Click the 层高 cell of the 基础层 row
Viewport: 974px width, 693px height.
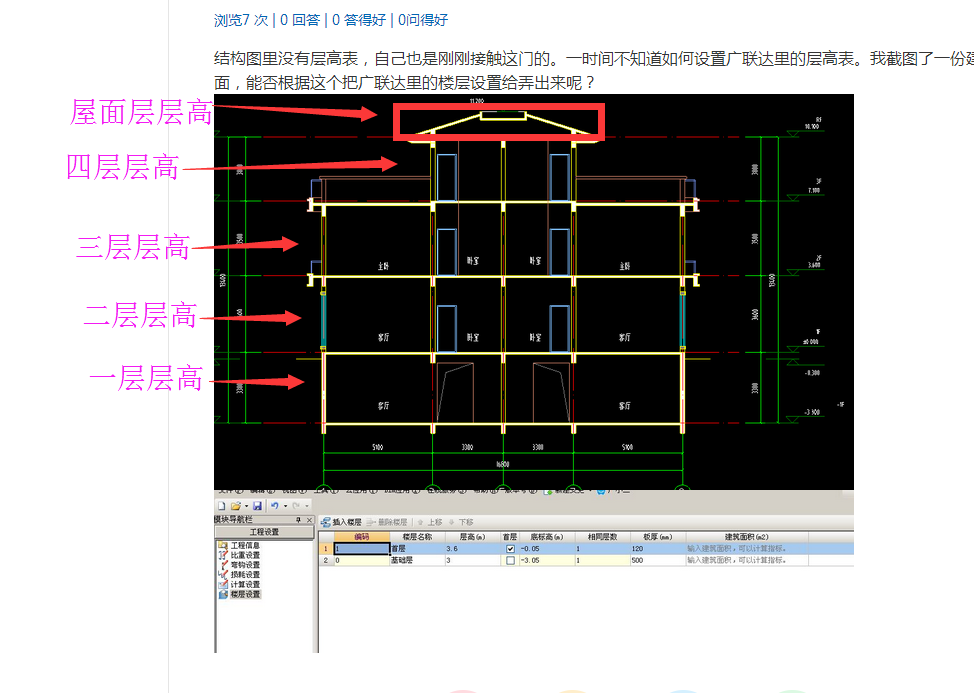tap(472, 560)
